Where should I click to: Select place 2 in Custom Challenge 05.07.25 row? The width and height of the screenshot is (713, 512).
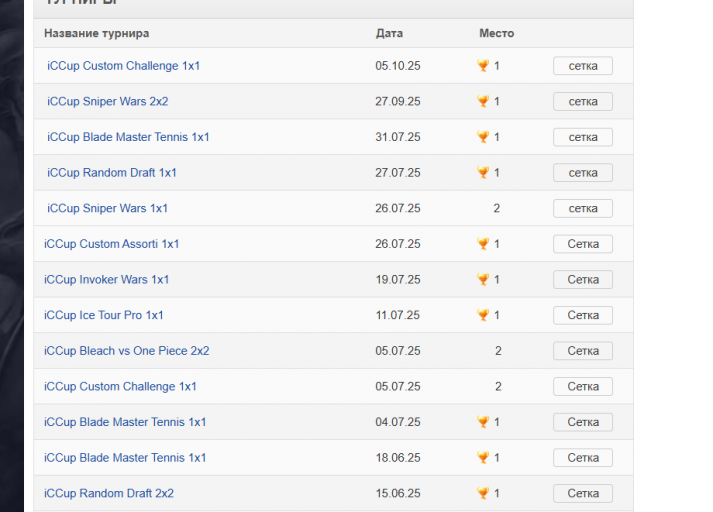pos(498,387)
